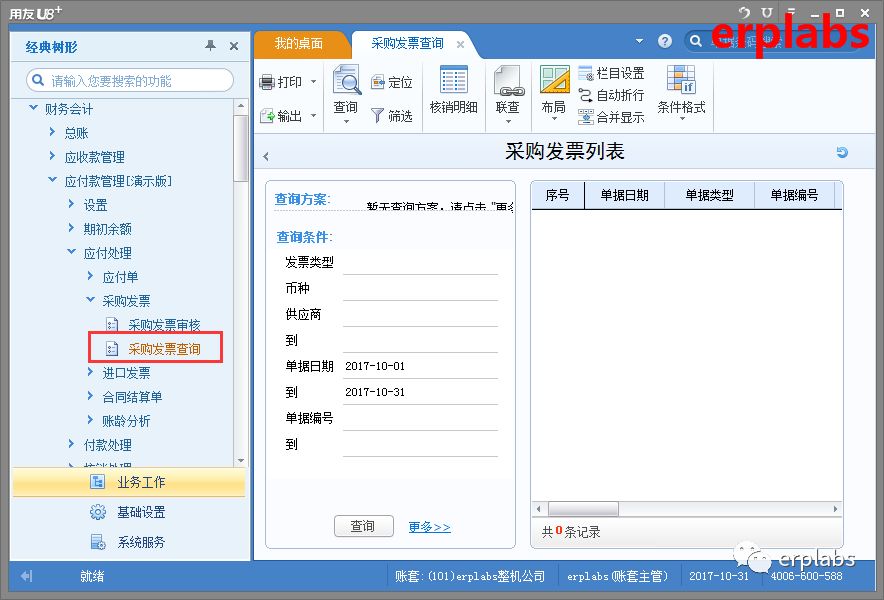Click the 单据类型 column header
This screenshot has height=600, width=884.
click(x=709, y=196)
